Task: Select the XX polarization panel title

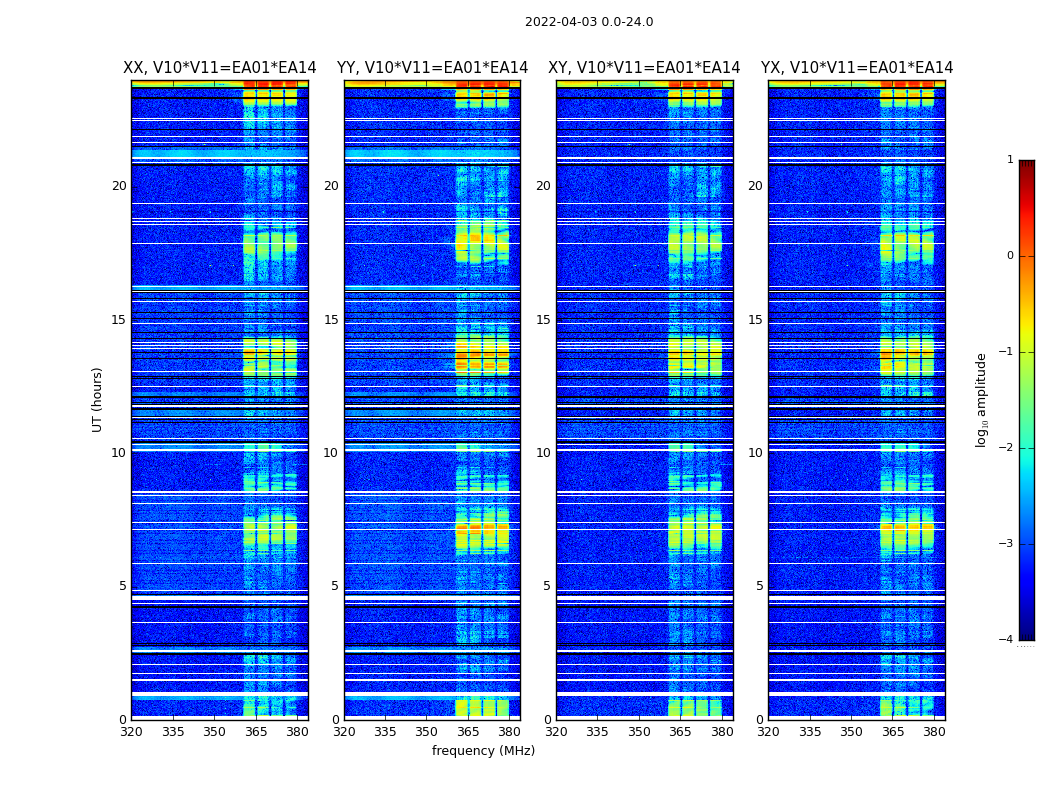Action: pos(219,68)
